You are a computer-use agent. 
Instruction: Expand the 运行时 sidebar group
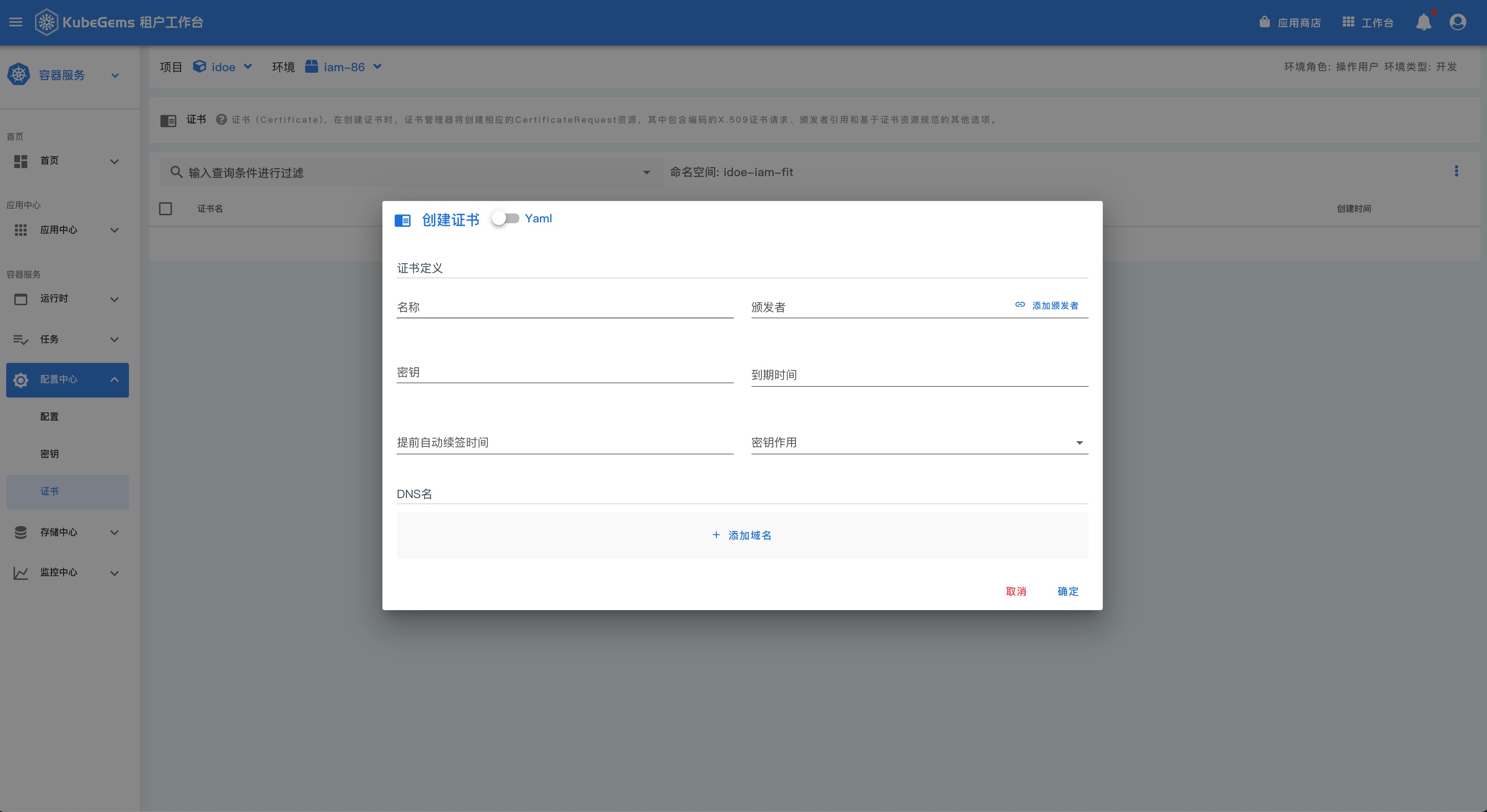(x=114, y=299)
